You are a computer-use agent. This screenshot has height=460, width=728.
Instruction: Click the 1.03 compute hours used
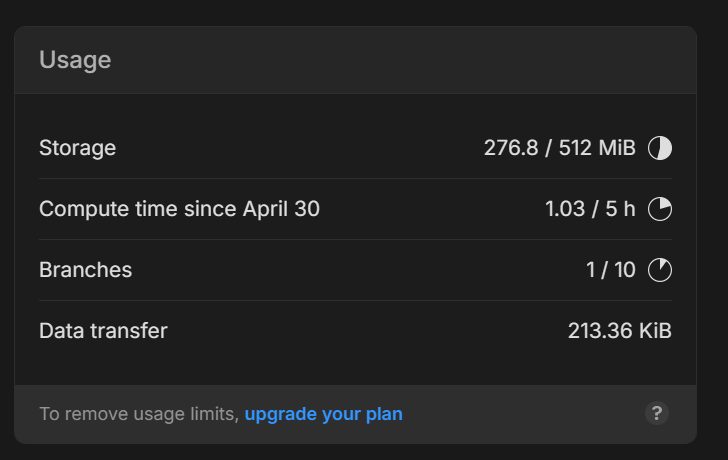point(565,209)
